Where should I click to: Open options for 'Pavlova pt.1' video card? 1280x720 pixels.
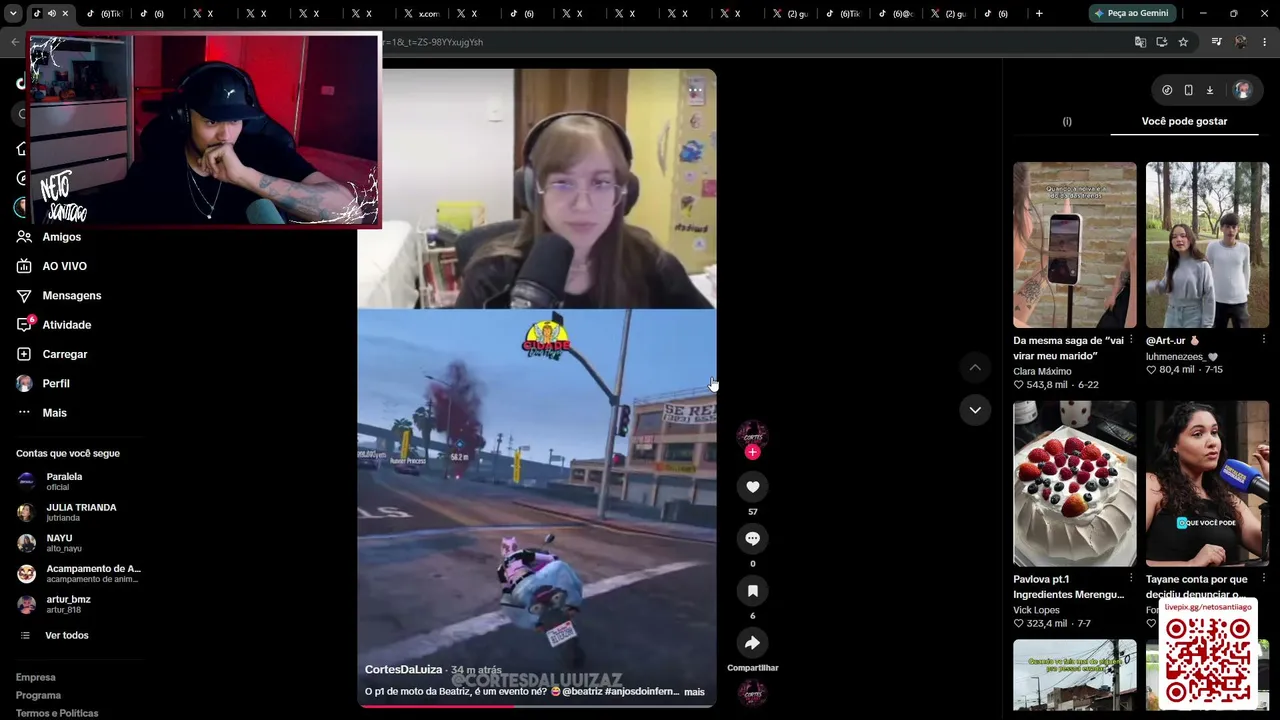tap(1131, 578)
